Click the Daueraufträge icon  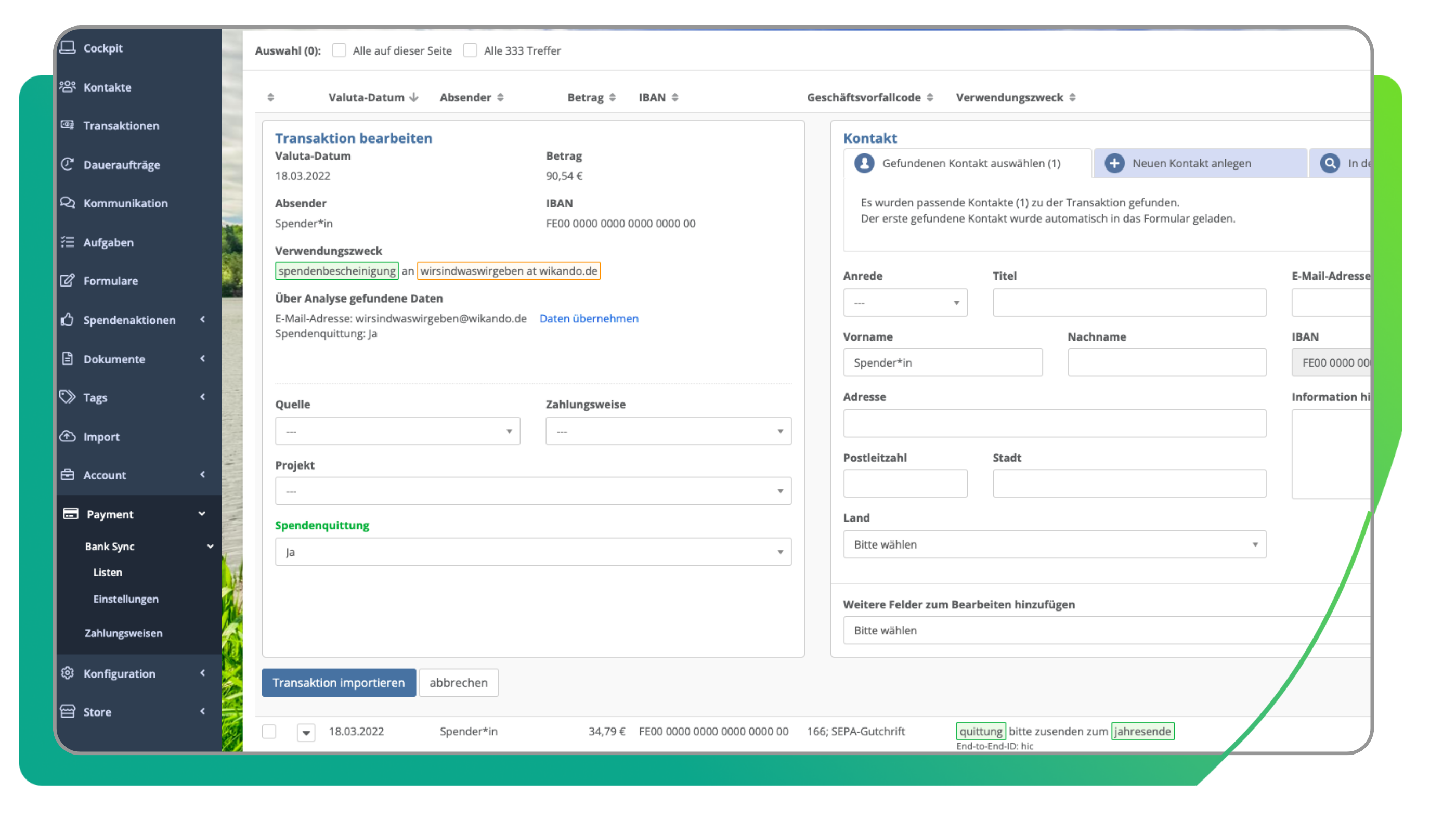coord(67,164)
